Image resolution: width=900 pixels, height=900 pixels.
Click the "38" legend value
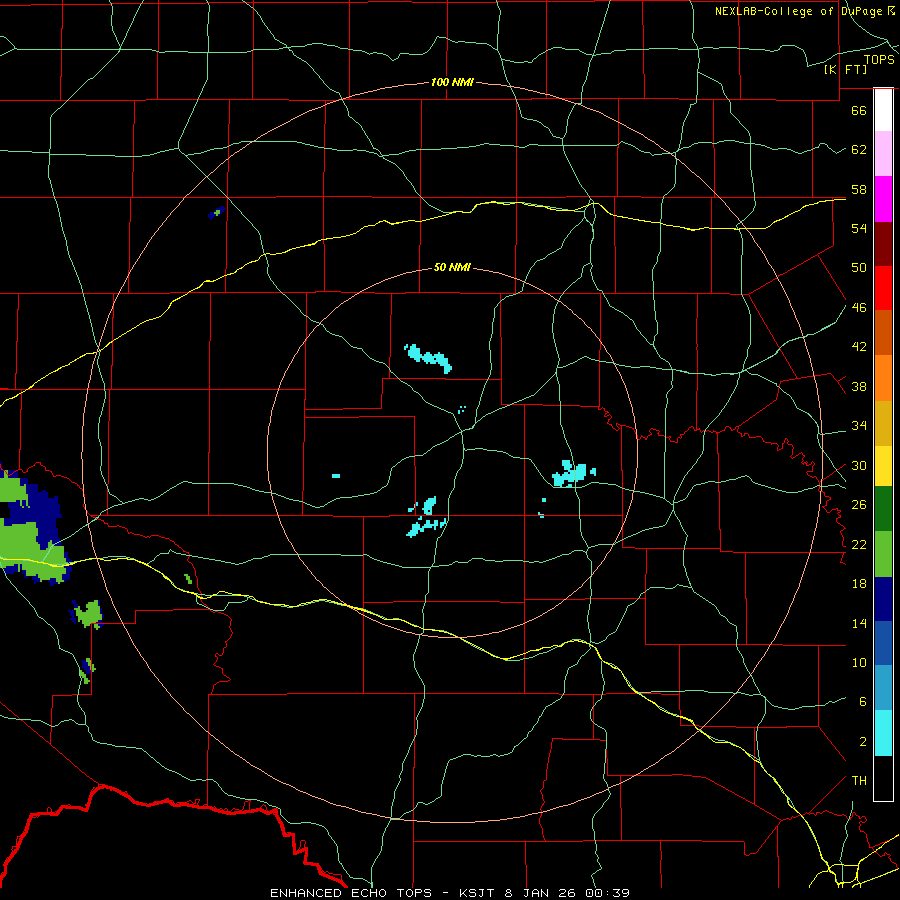859,387
